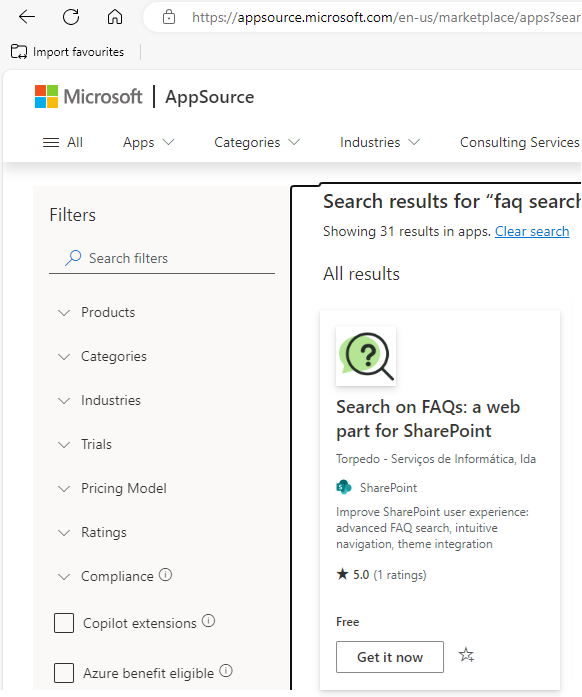Open the hamburger All menu icon
This screenshot has height=697, width=582.
(51, 143)
